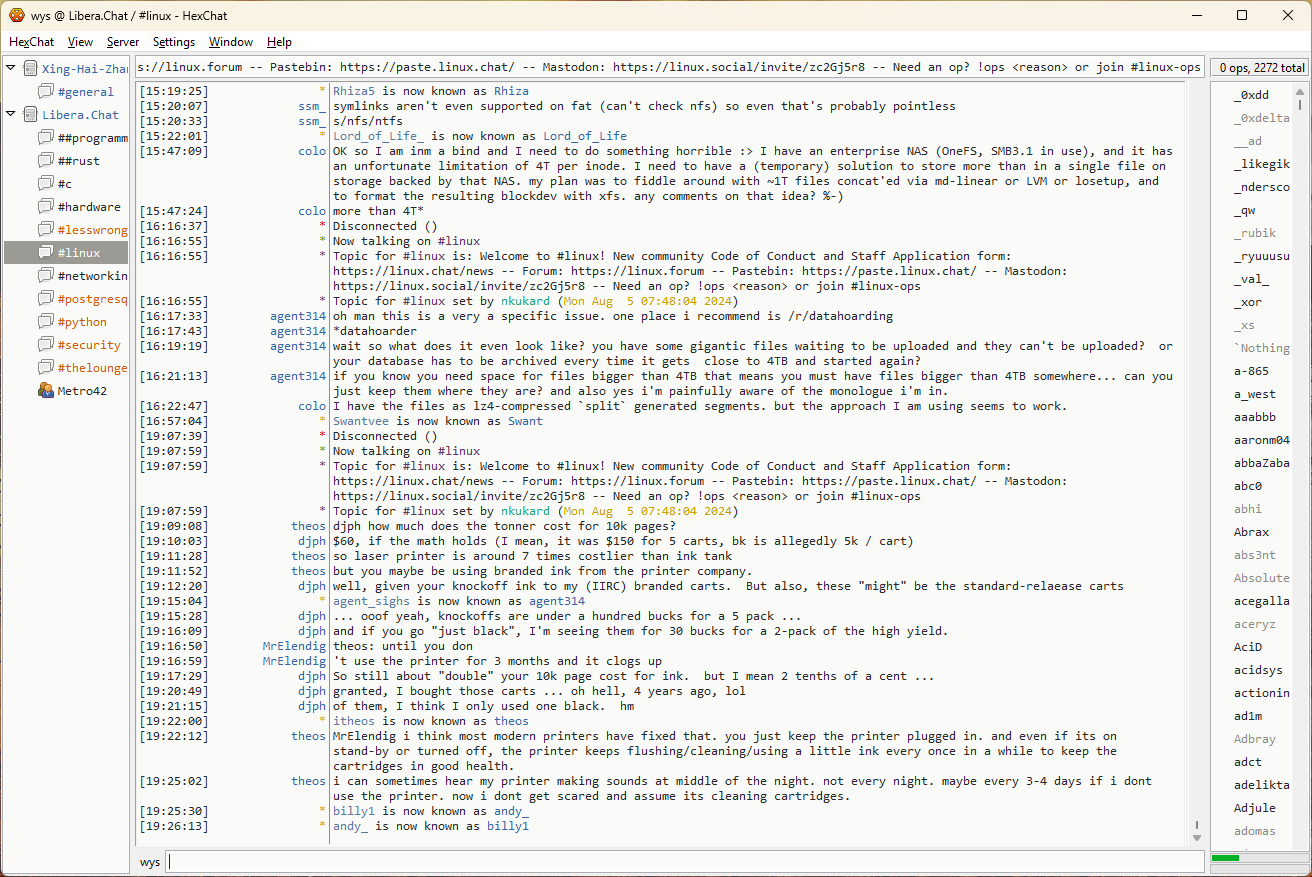The width and height of the screenshot is (1312, 877).
Task: Open the Metro42 private chat icon
Action: (x=46, y=390)
